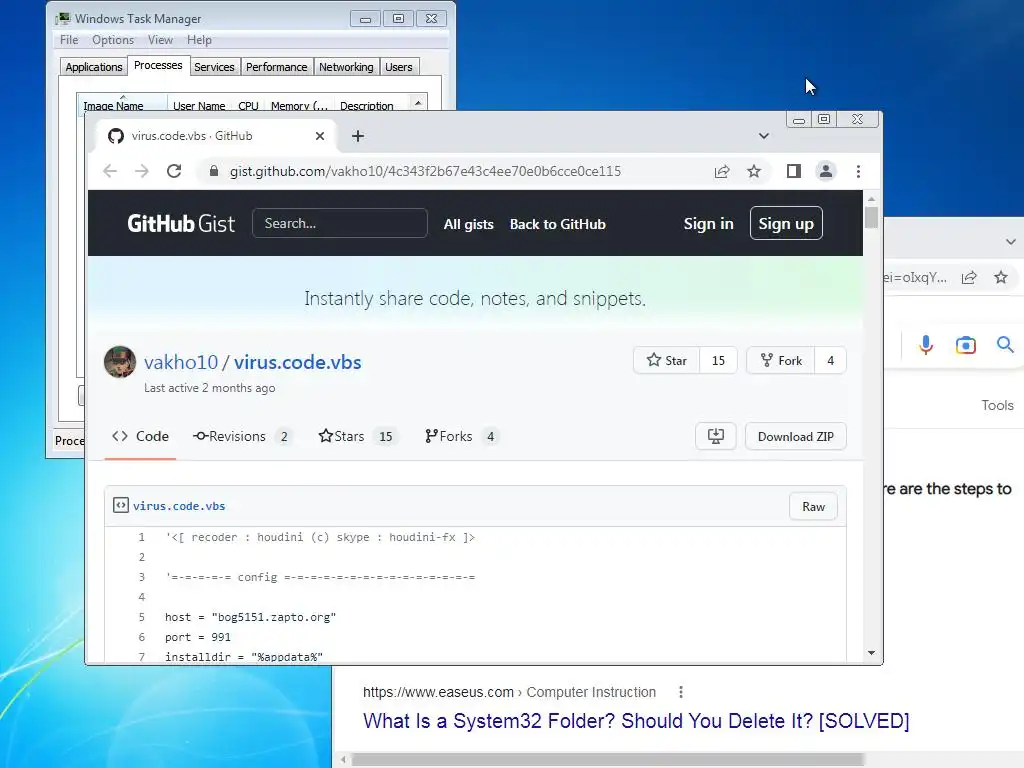The height and width of the screenshot is (768, 1024).
Task: Switch to Users tab in Task Manager
Action: pyautogui.click(x=398, y=67)
